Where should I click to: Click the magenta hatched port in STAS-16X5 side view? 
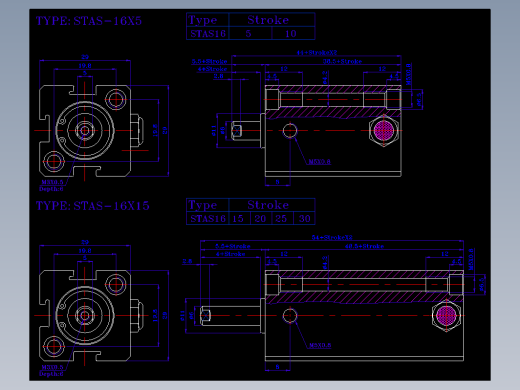point(384,130)
